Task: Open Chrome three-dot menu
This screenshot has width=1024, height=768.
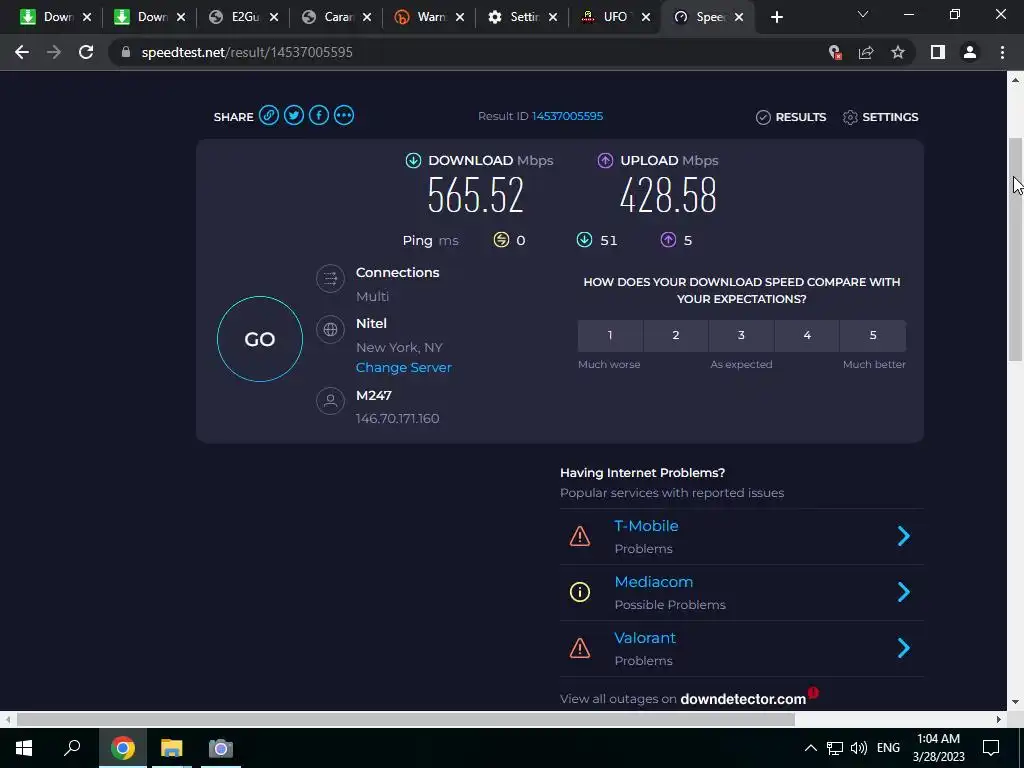Action: click(1002, 52)
